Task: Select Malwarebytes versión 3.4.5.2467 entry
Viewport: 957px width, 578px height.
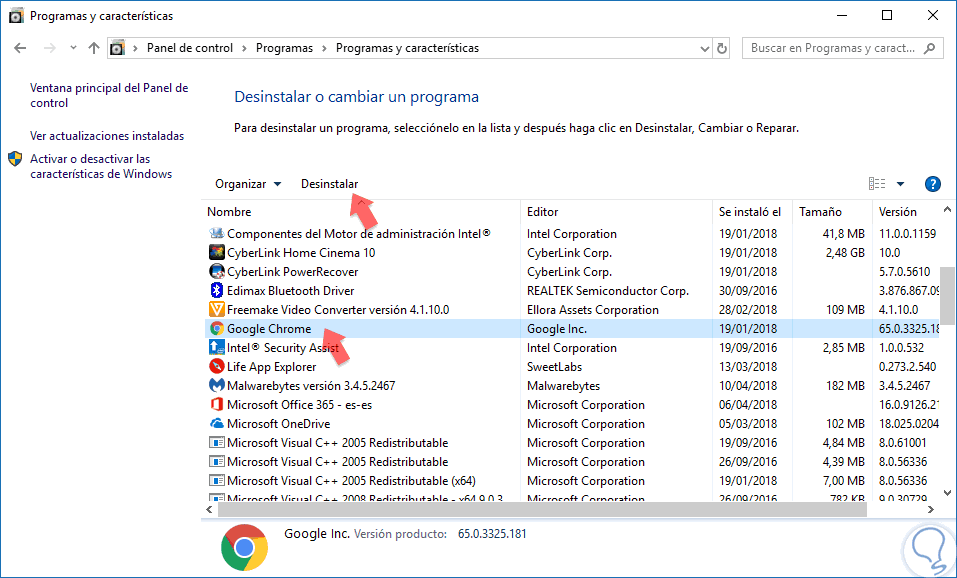Action: pos(311,385)
